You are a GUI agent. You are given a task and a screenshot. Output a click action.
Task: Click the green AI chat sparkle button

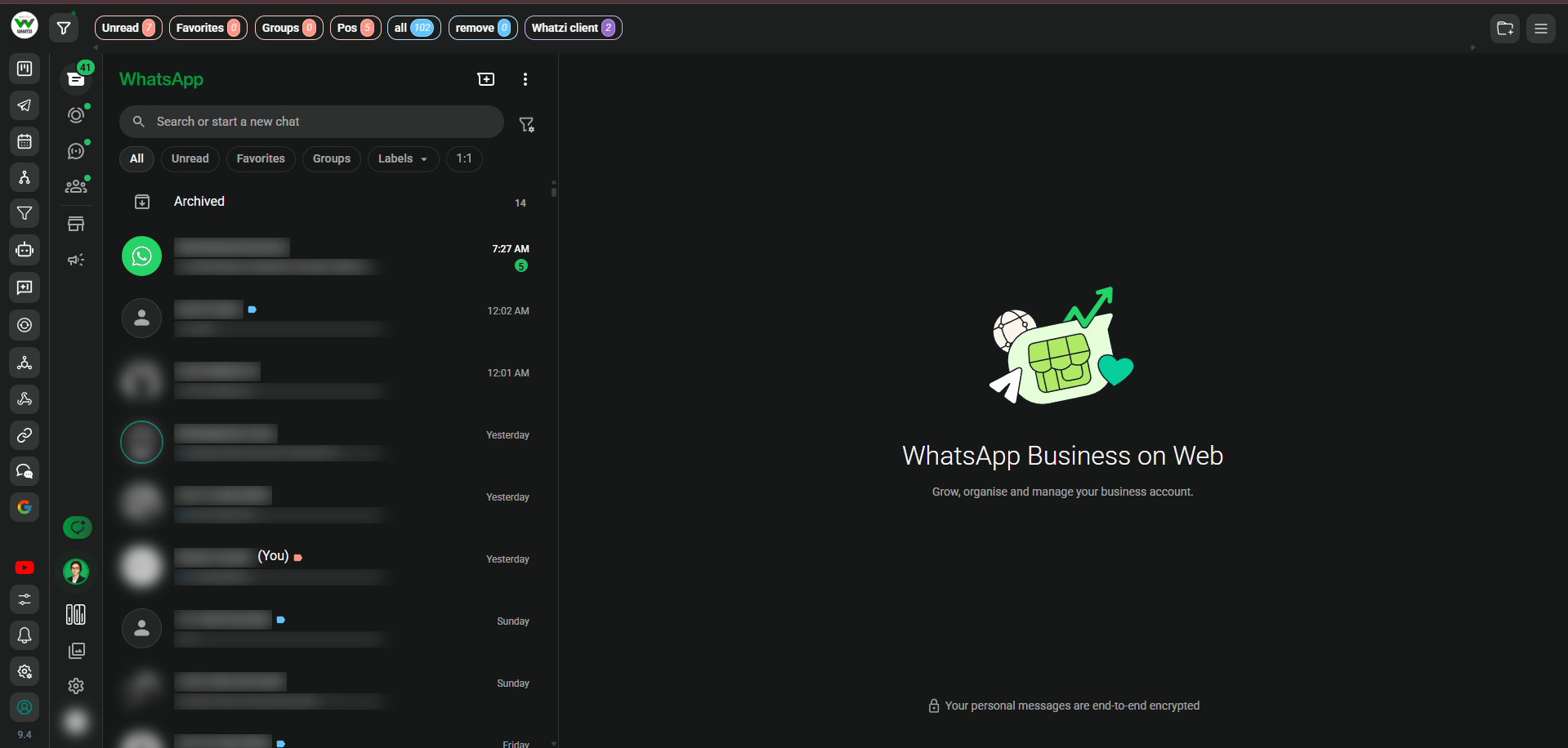78,528
